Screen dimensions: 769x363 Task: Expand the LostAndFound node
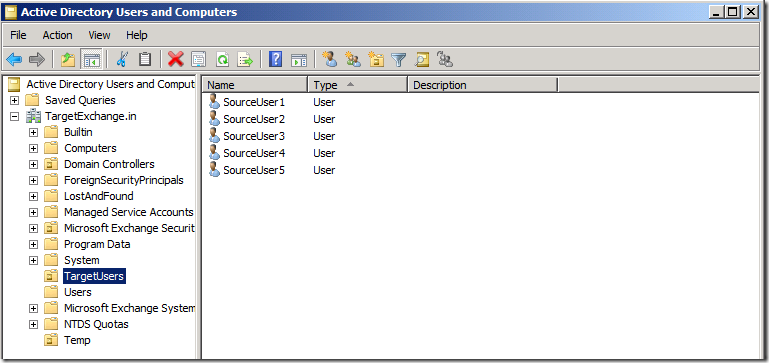click(x=33, y=197)
